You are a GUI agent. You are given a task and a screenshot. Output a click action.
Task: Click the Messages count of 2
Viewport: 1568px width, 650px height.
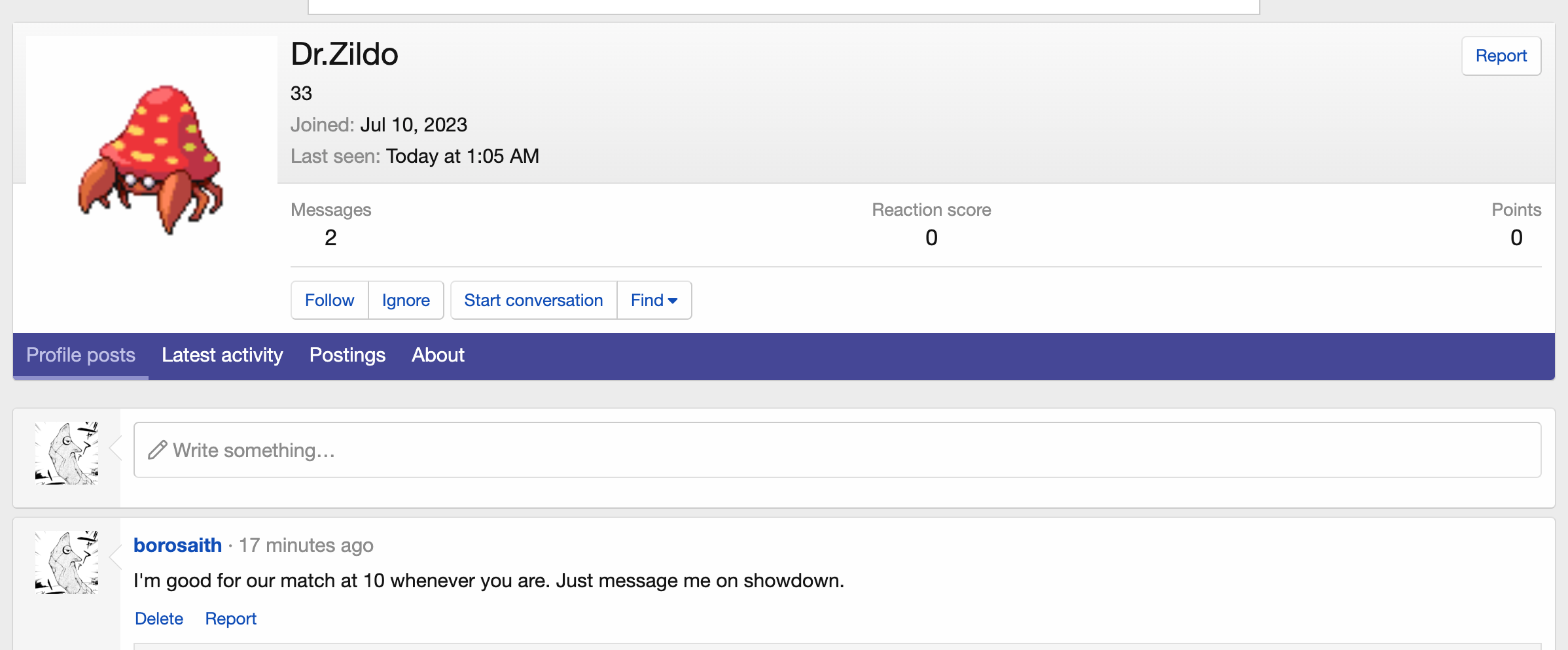pos(330,237)
